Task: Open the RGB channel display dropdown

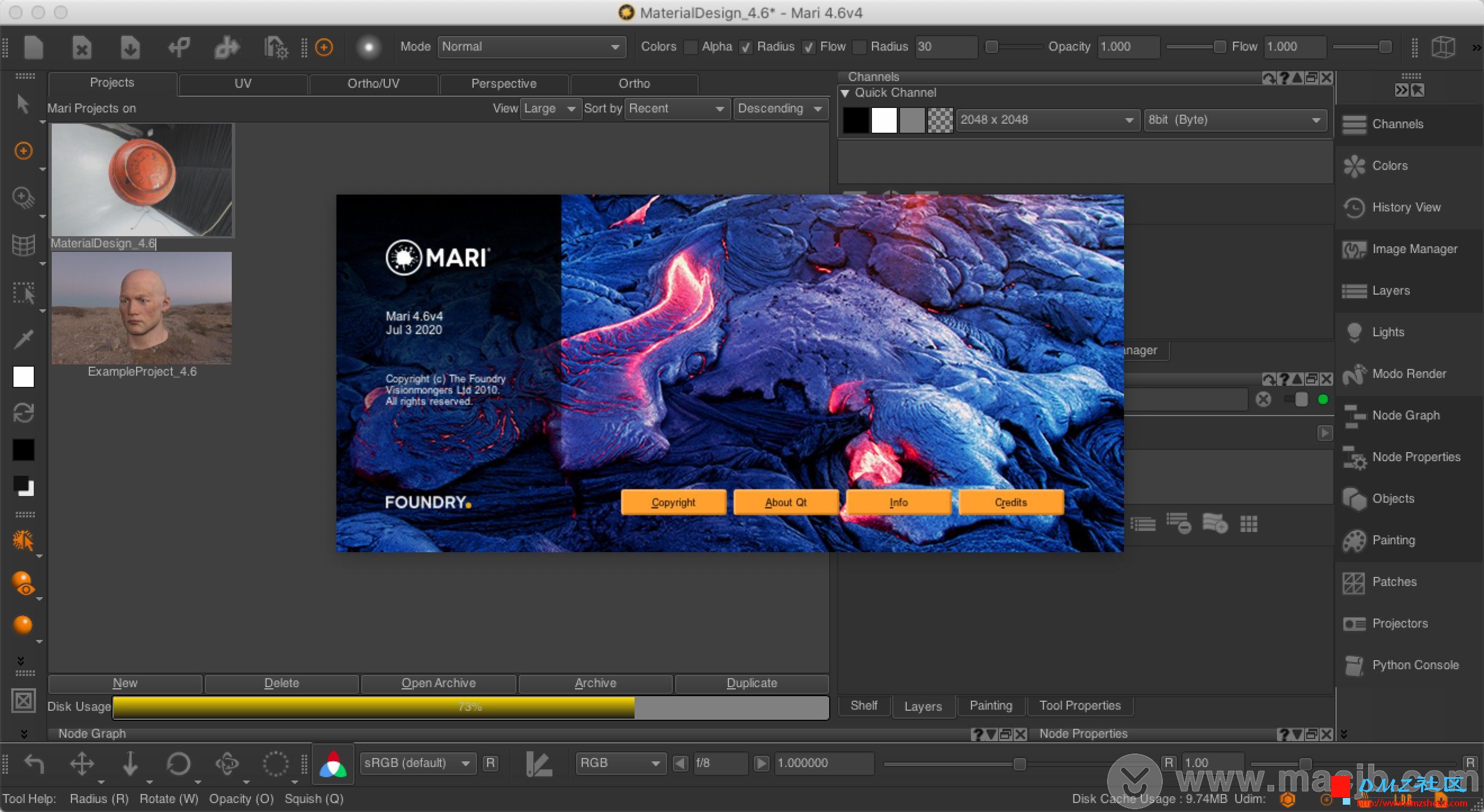Action: 620,763
